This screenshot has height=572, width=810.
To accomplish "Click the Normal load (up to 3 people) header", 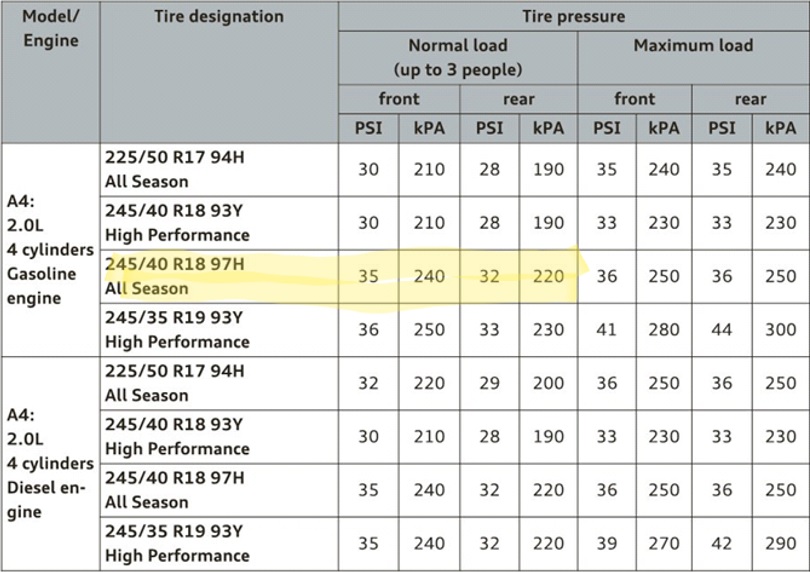I will pos(458,58).
